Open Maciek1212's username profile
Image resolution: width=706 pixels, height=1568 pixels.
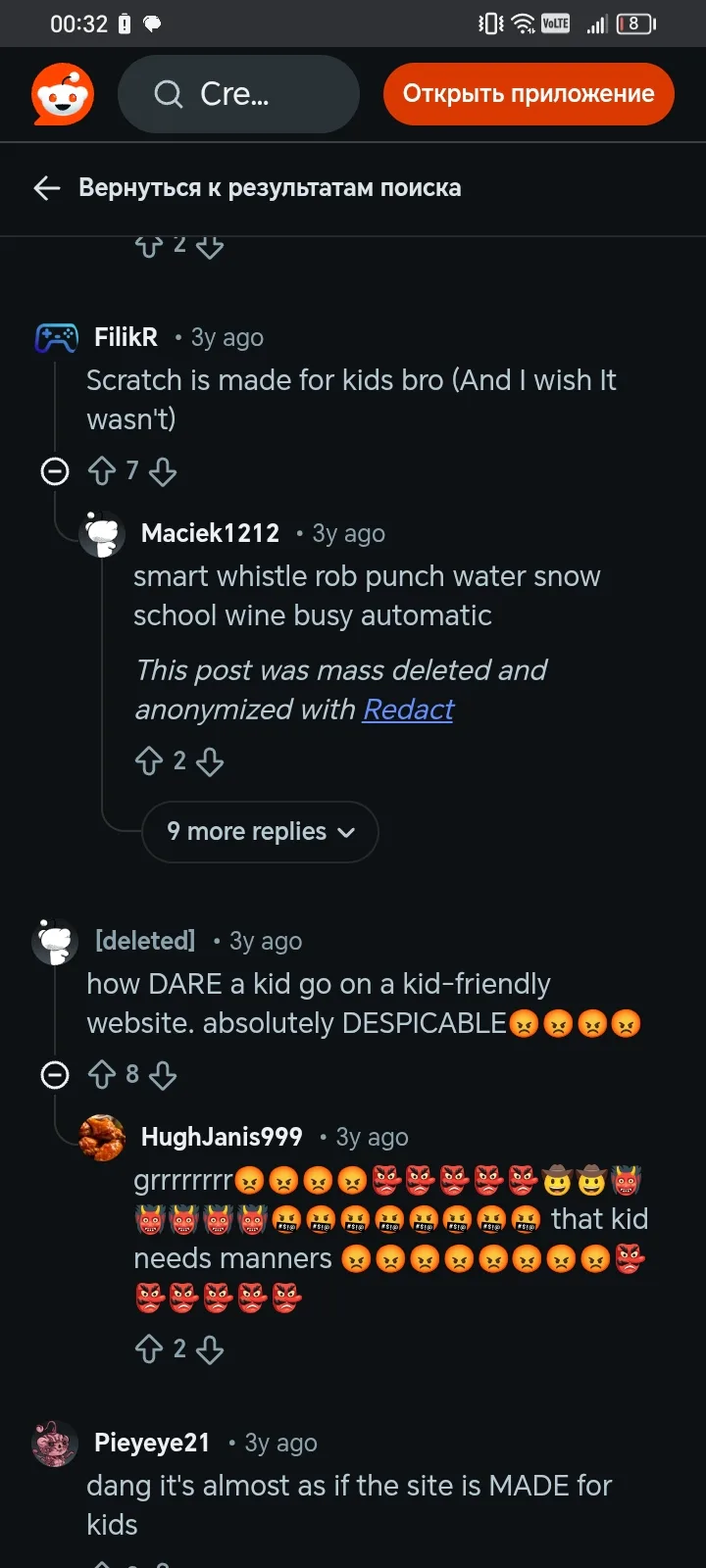[x=210, y=533]
